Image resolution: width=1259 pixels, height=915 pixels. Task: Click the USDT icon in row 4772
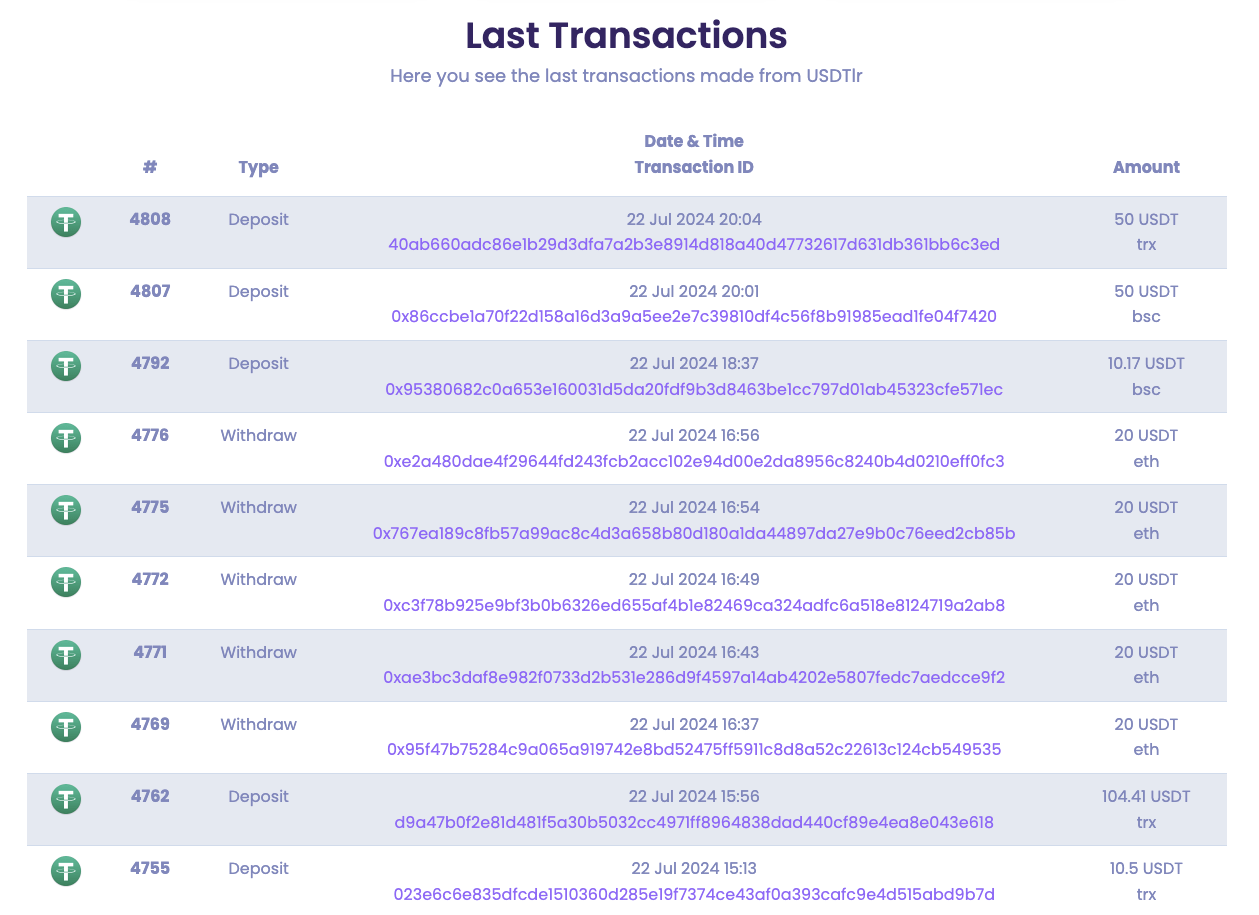click(x=66, y=582)
